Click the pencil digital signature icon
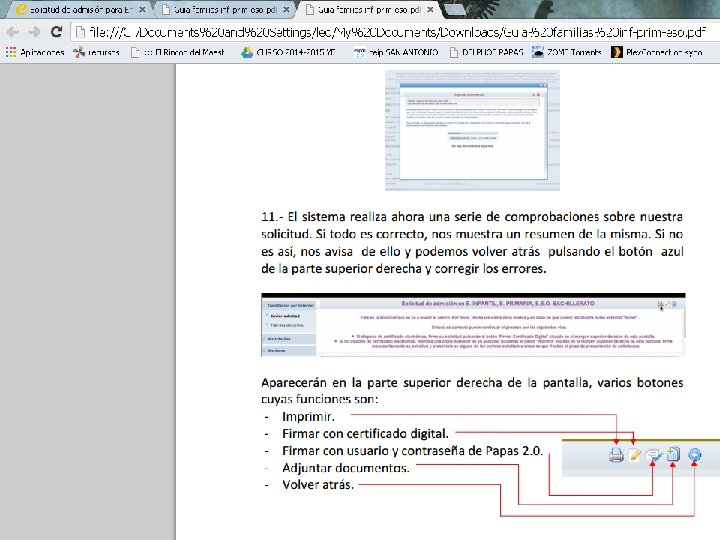 click(635, 455)
